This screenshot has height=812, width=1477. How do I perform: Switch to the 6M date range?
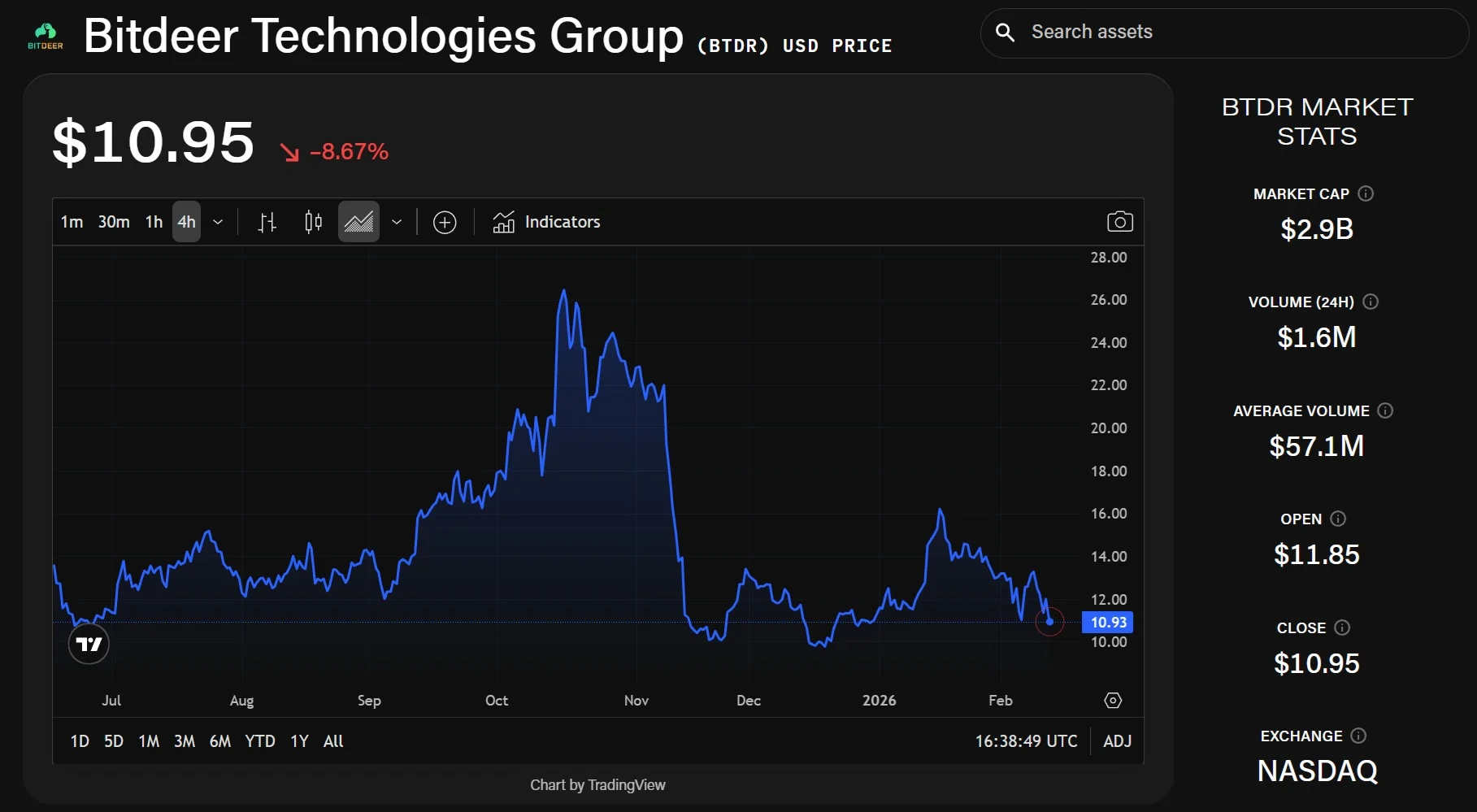(219, 741)
